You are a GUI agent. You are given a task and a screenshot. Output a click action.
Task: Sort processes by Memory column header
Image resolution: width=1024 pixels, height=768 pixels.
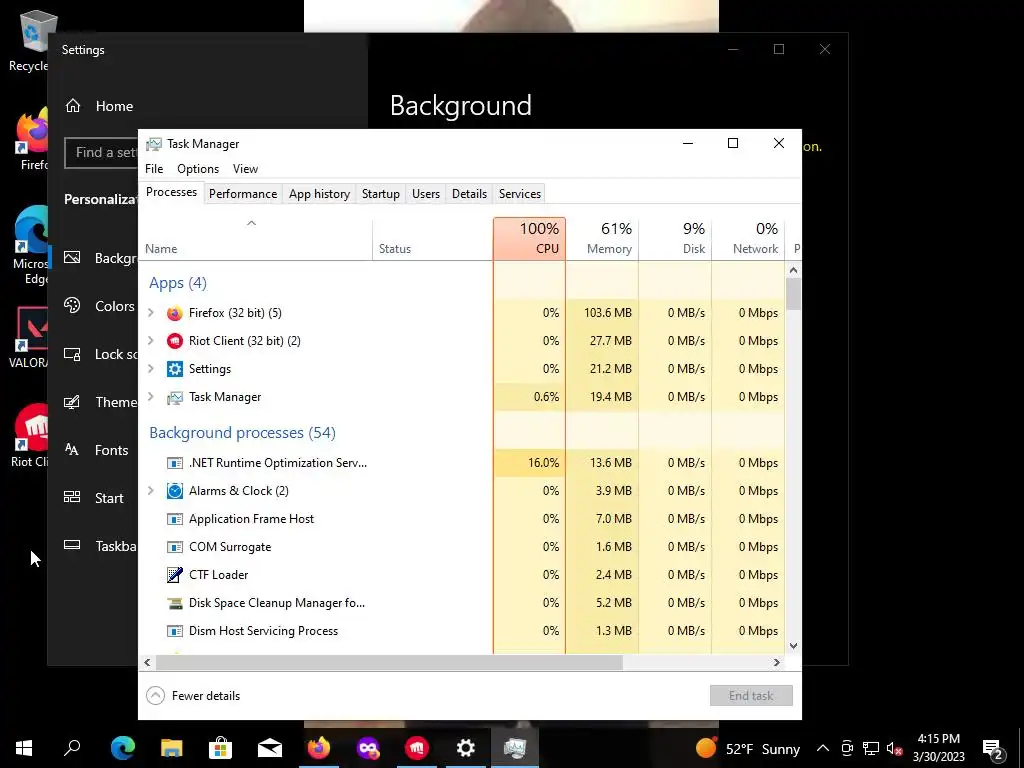[602, 238]
